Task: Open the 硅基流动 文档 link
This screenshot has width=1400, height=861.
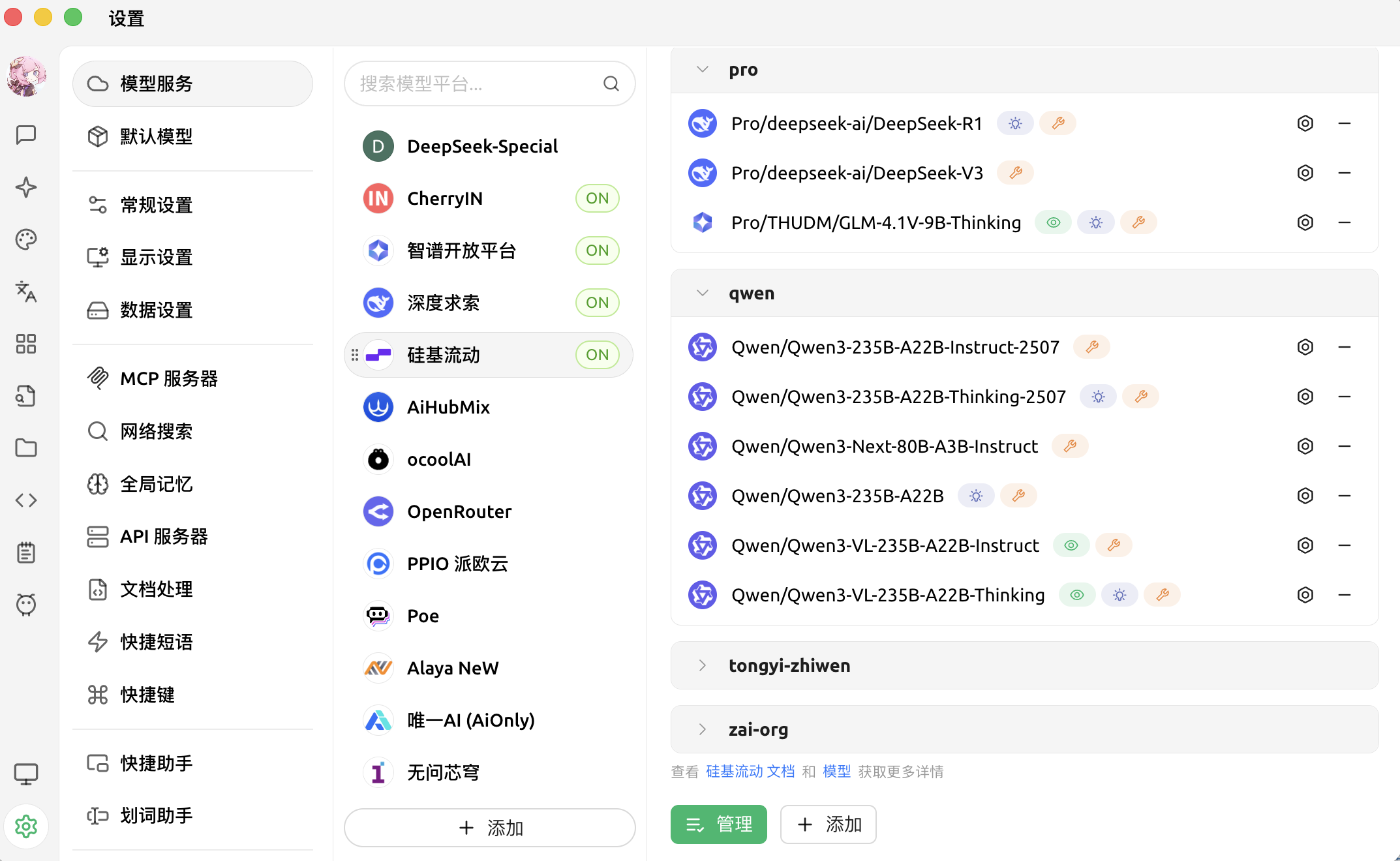Action: tap(750, 772)
